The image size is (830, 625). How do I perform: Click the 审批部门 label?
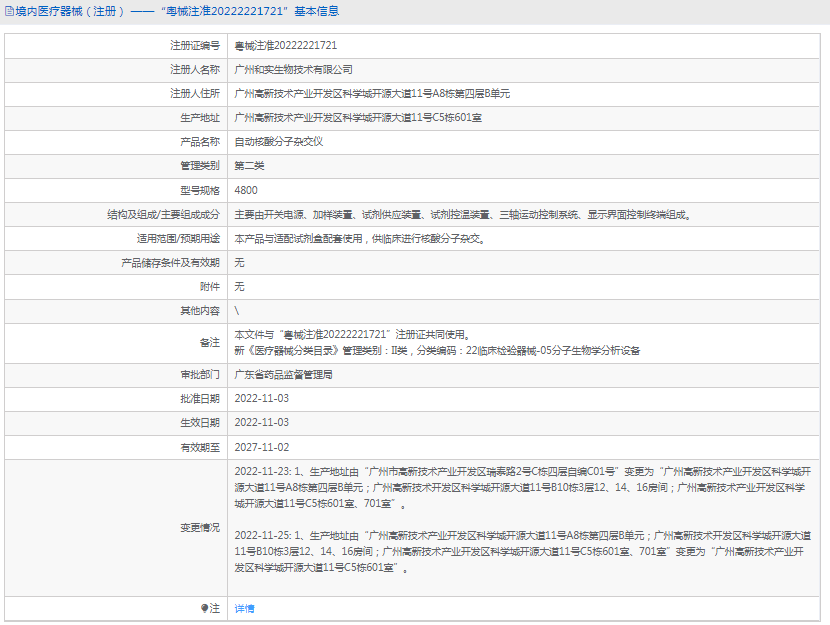(x=200, y=375)
